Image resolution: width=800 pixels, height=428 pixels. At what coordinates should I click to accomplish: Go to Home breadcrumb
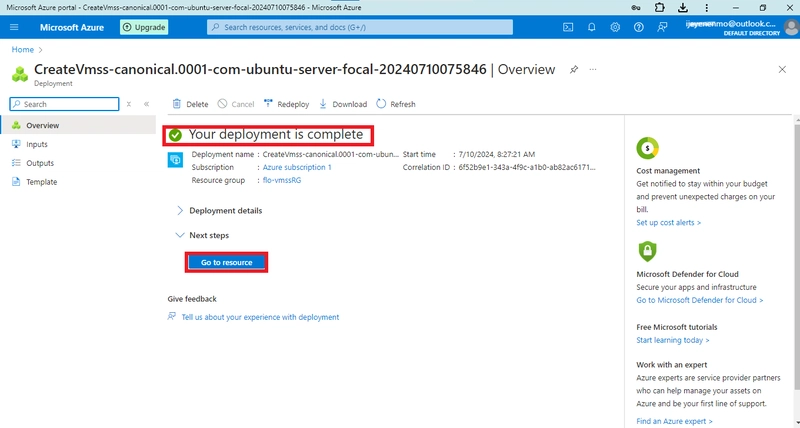[23, 49]
